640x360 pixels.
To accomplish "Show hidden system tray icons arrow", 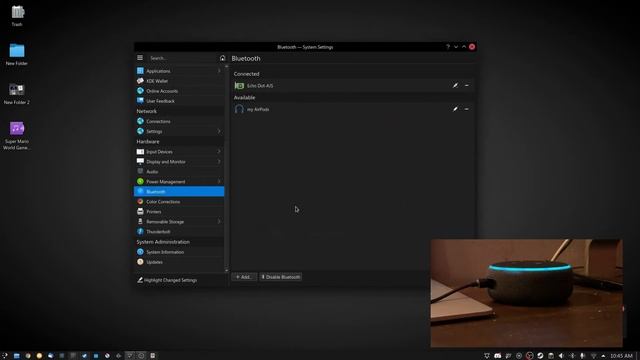I will (x=603, y=356).
